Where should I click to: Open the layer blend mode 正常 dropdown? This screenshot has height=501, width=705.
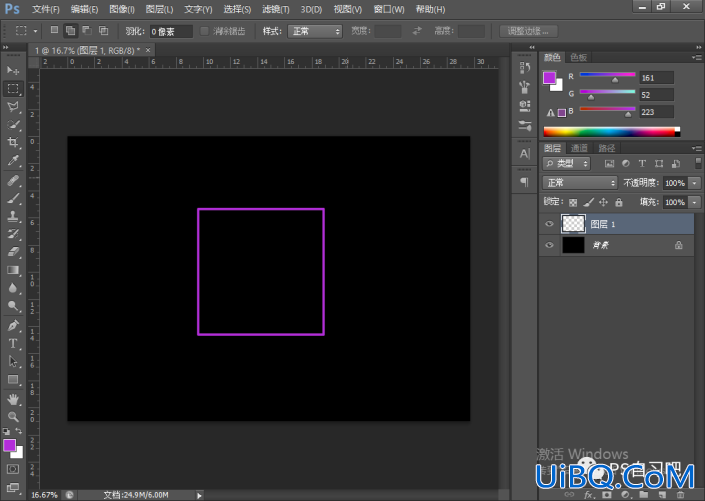pos(580,183)
